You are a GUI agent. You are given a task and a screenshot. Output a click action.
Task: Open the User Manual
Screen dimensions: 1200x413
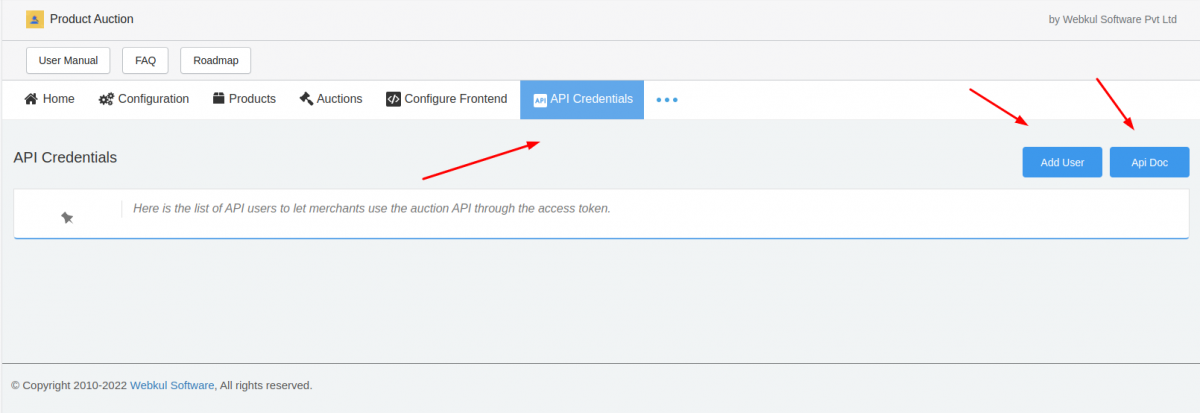(x=68, y=60)
